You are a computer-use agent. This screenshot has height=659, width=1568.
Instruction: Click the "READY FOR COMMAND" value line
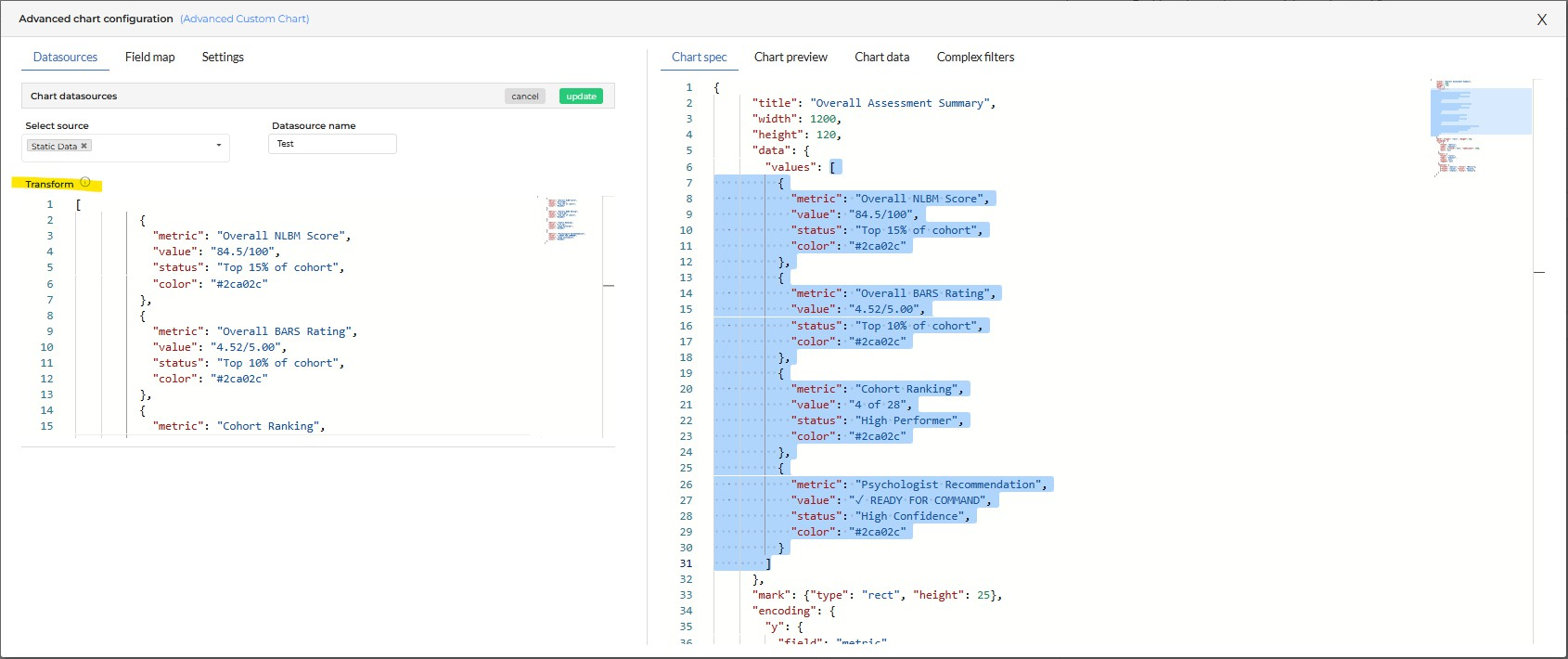892,500
